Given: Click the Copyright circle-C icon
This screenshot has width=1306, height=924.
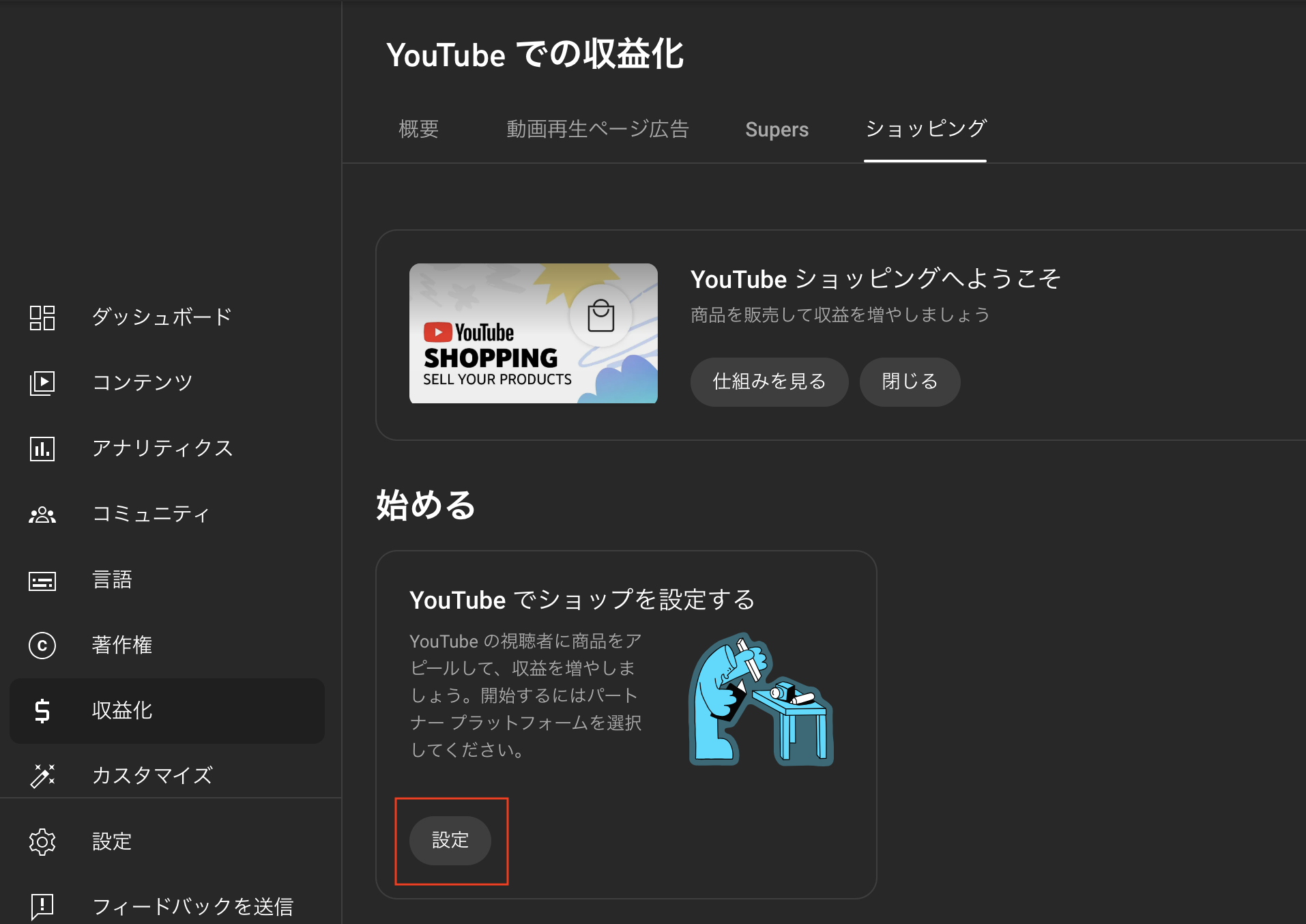Looking at the screenshot, I should [x=42, y=645].
